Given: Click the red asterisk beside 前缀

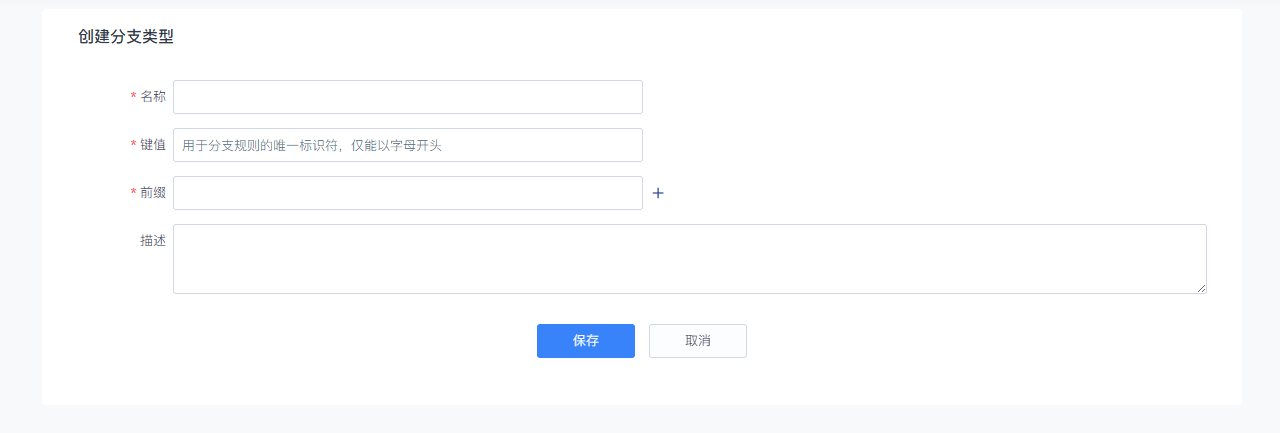Looking at the screenshot, I should 133,193.
